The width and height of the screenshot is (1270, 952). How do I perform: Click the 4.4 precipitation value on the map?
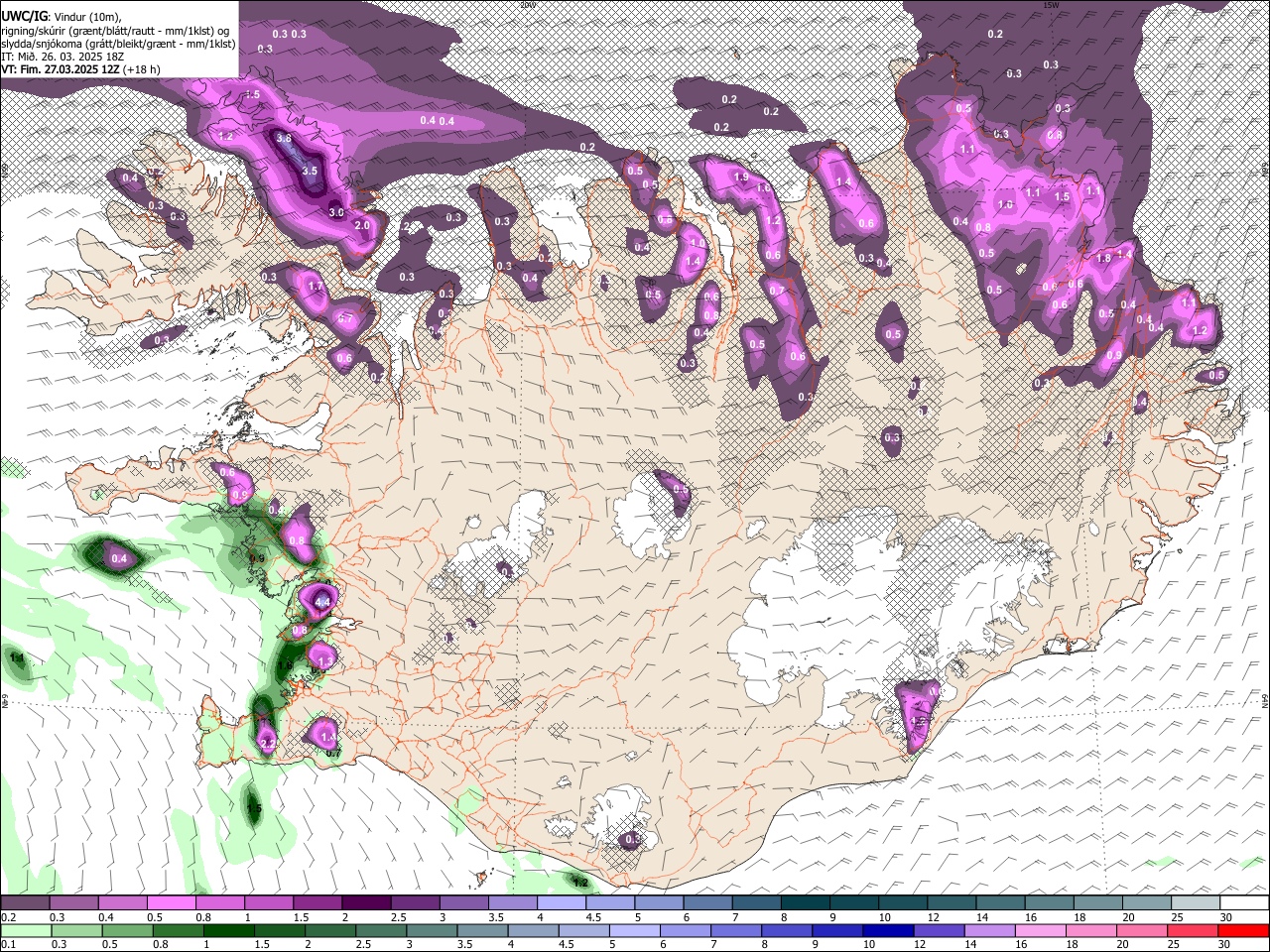pyautogui.click(x=321, y=601)
